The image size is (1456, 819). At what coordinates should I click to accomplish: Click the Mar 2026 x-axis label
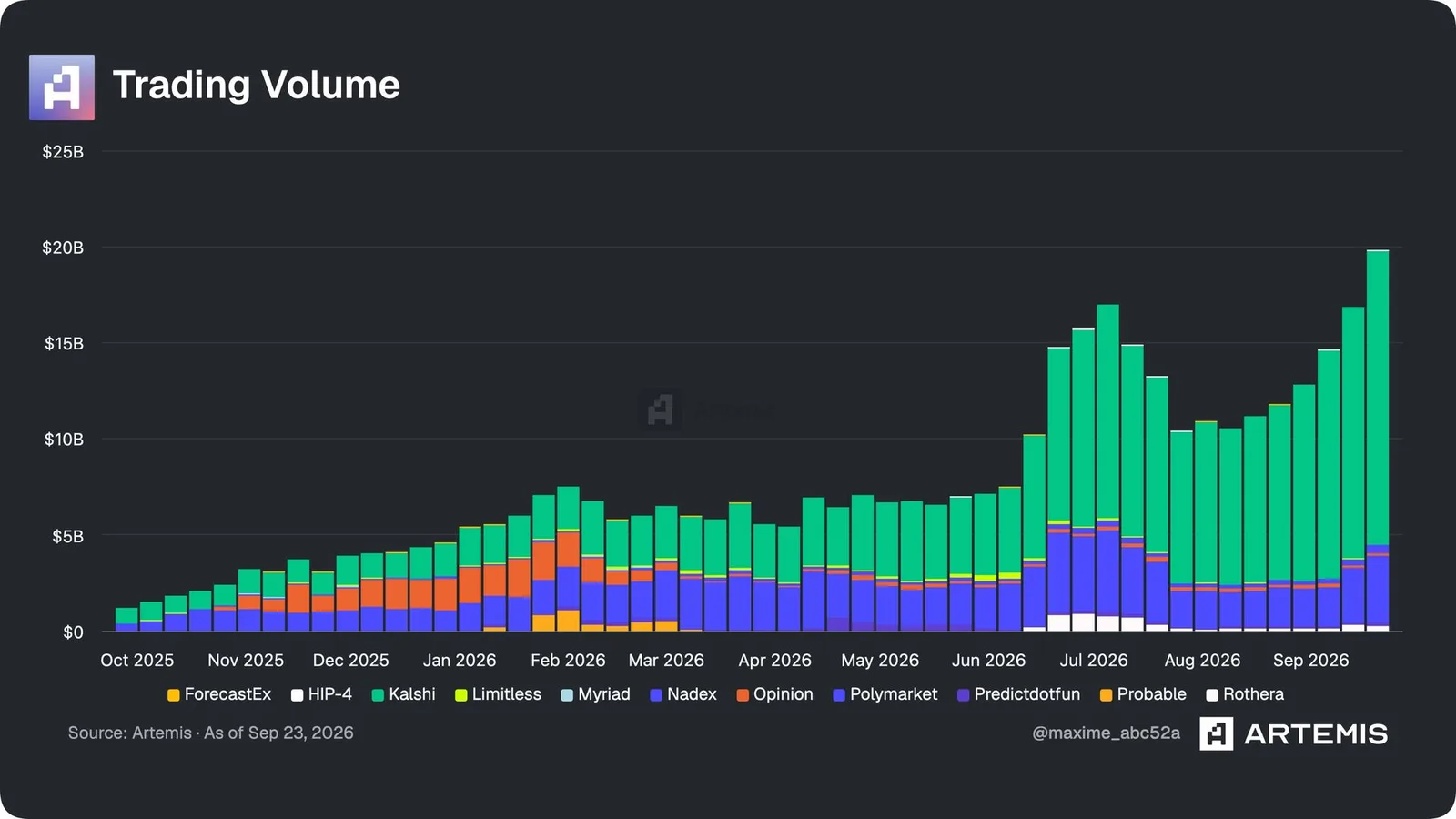point(666,661)
